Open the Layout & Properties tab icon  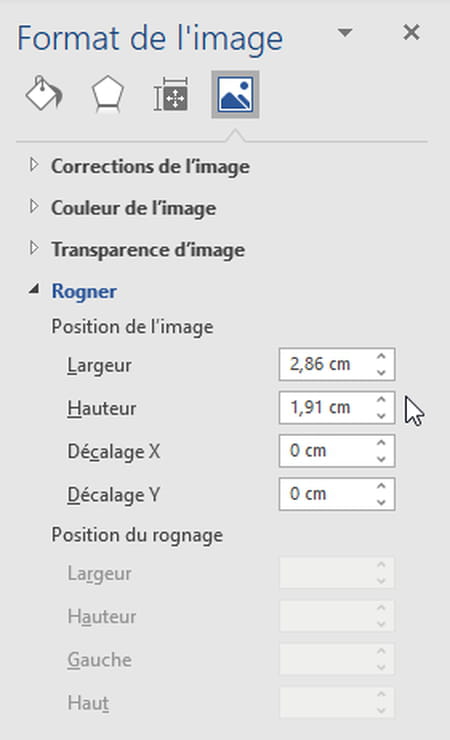pos(171,94)
